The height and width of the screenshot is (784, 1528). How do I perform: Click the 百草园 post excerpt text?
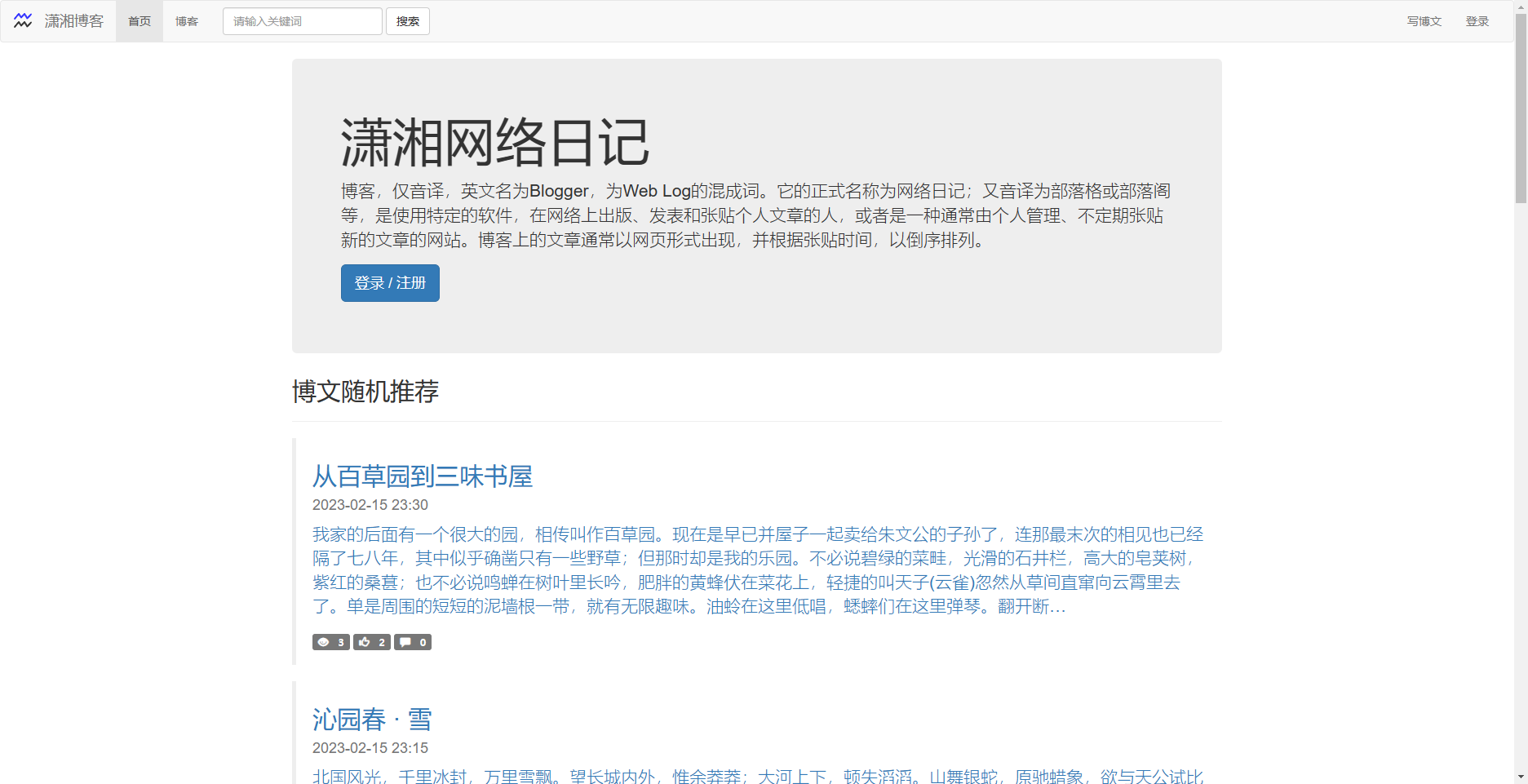click(x=757, y=570)
